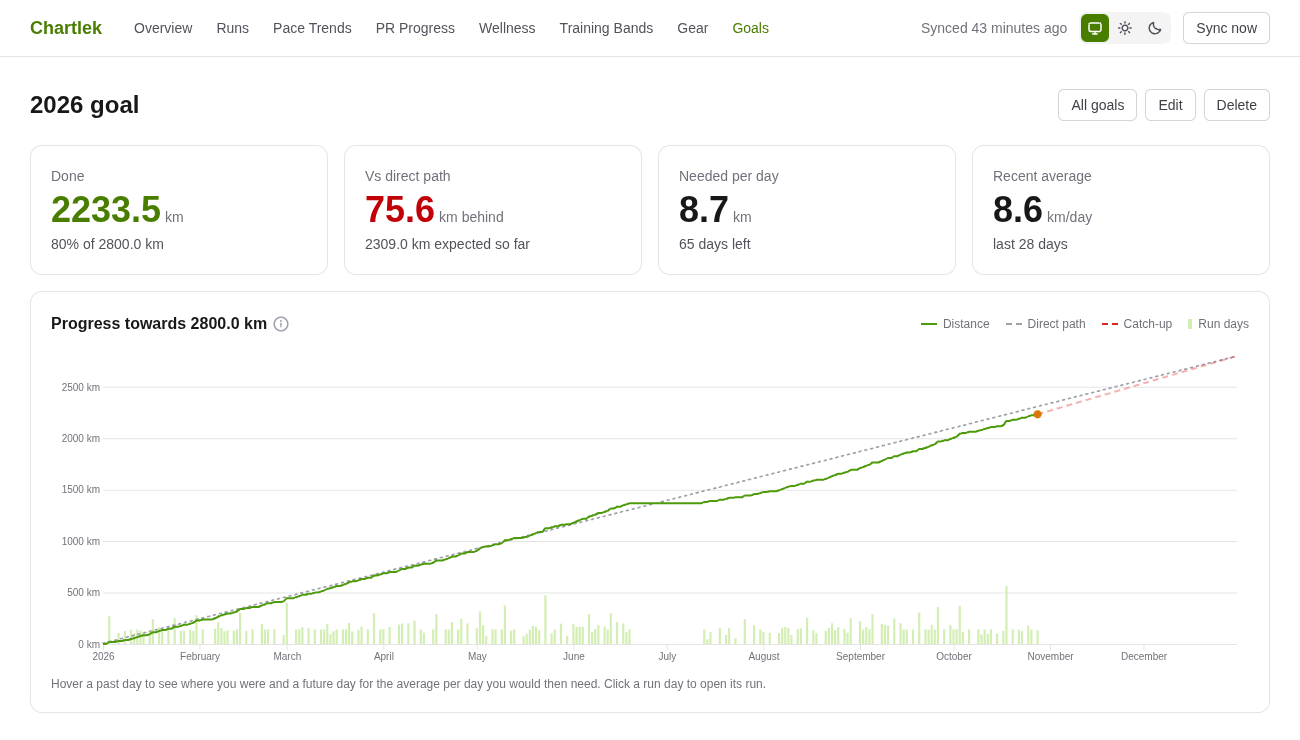Image resolution: width=1300 pixels, height=740 pixels.
Task: Toggle the Distance legend series
Action: (955, 324)
